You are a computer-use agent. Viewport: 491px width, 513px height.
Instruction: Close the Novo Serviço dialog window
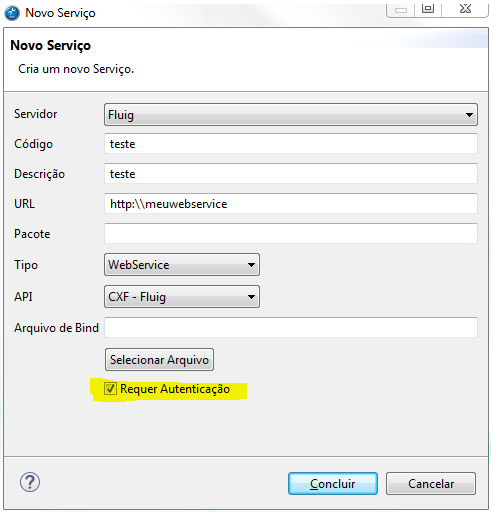pyautogui.click(x=465, y=9)
